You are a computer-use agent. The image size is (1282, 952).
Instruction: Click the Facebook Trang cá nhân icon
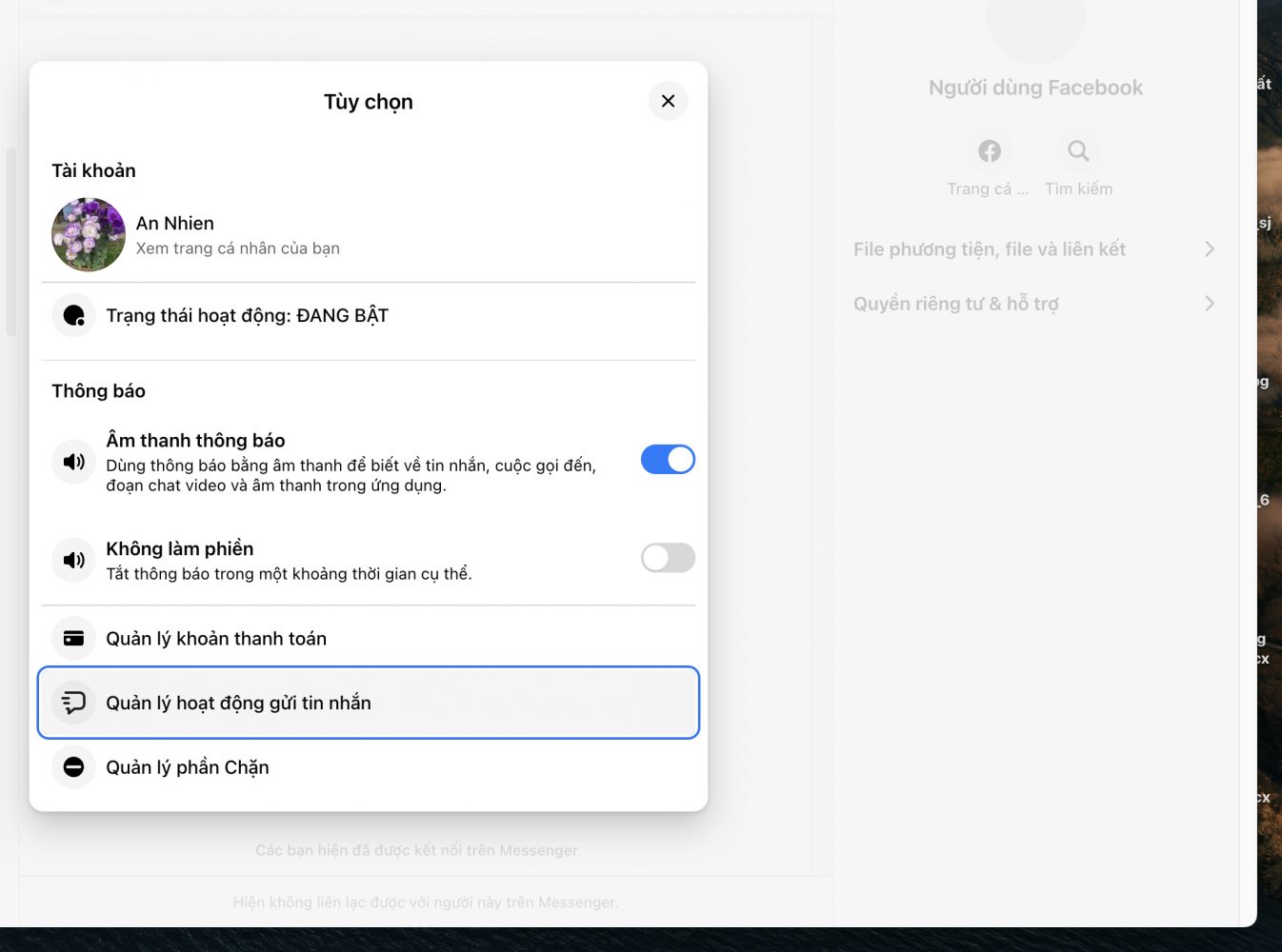[x=990, y=151]
